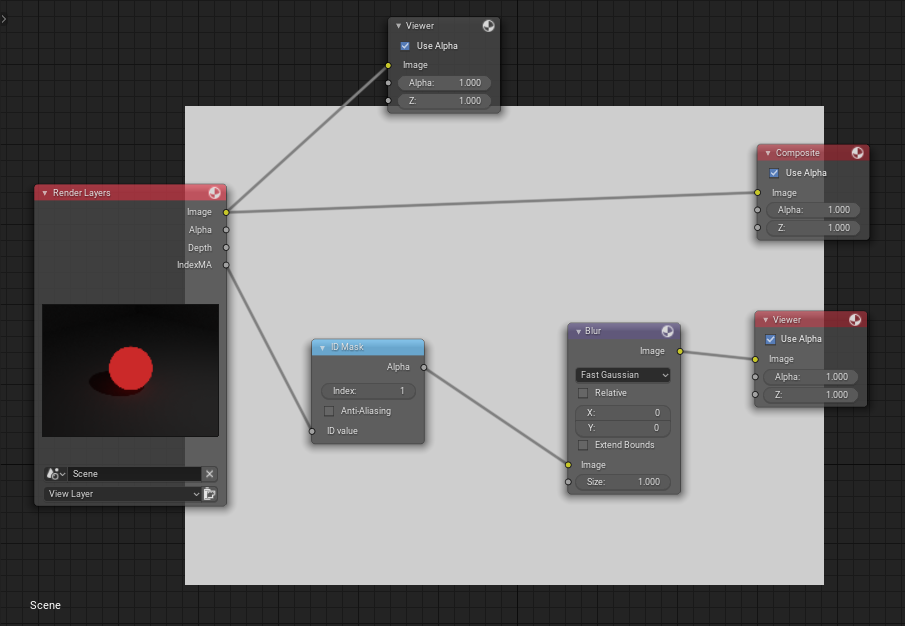Screen dimensions: 905x626
Task: Enable Relative checkbox in Blur node
Action: (583, 393)
